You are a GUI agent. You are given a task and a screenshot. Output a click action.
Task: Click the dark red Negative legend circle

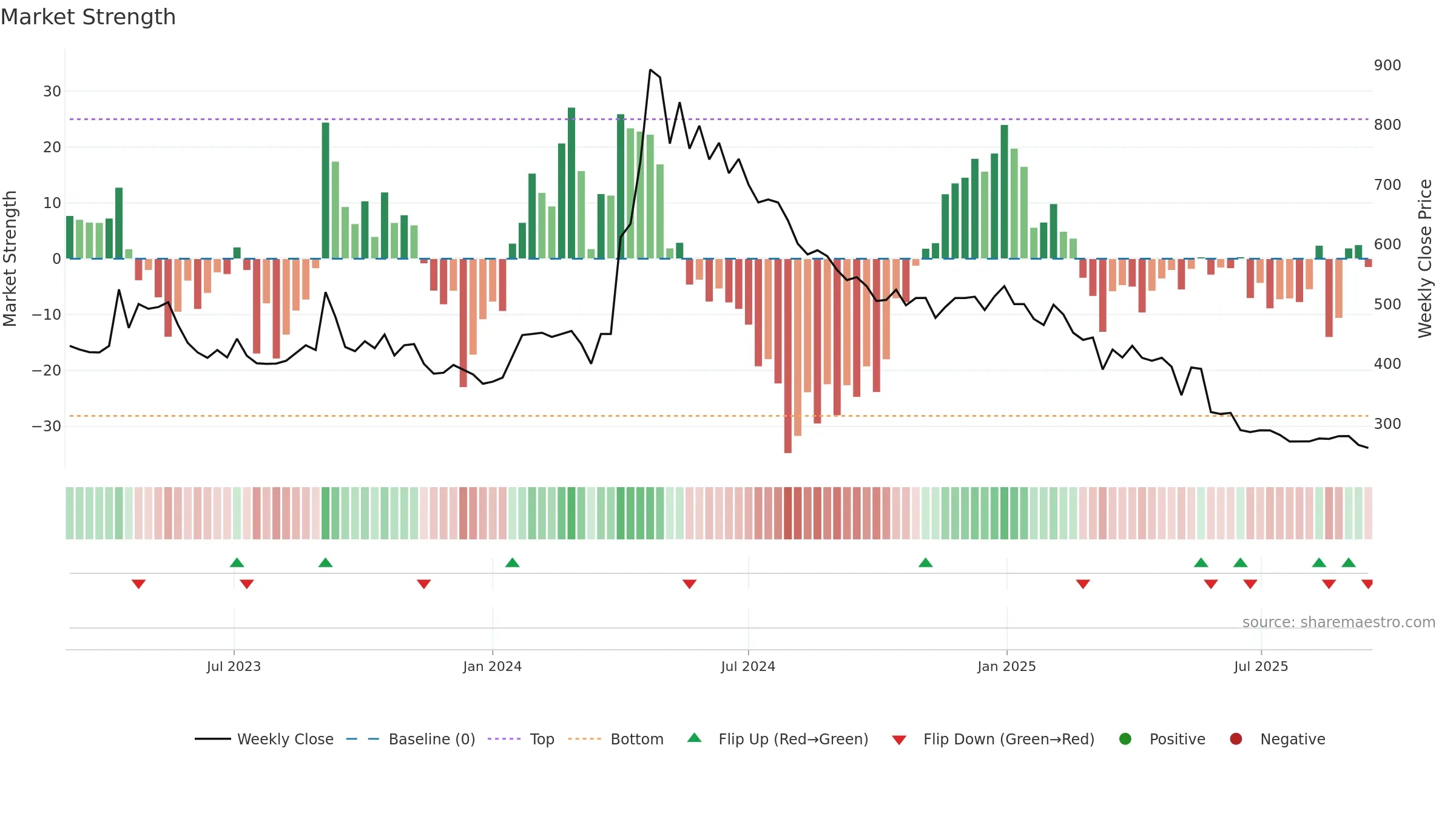1236,739
